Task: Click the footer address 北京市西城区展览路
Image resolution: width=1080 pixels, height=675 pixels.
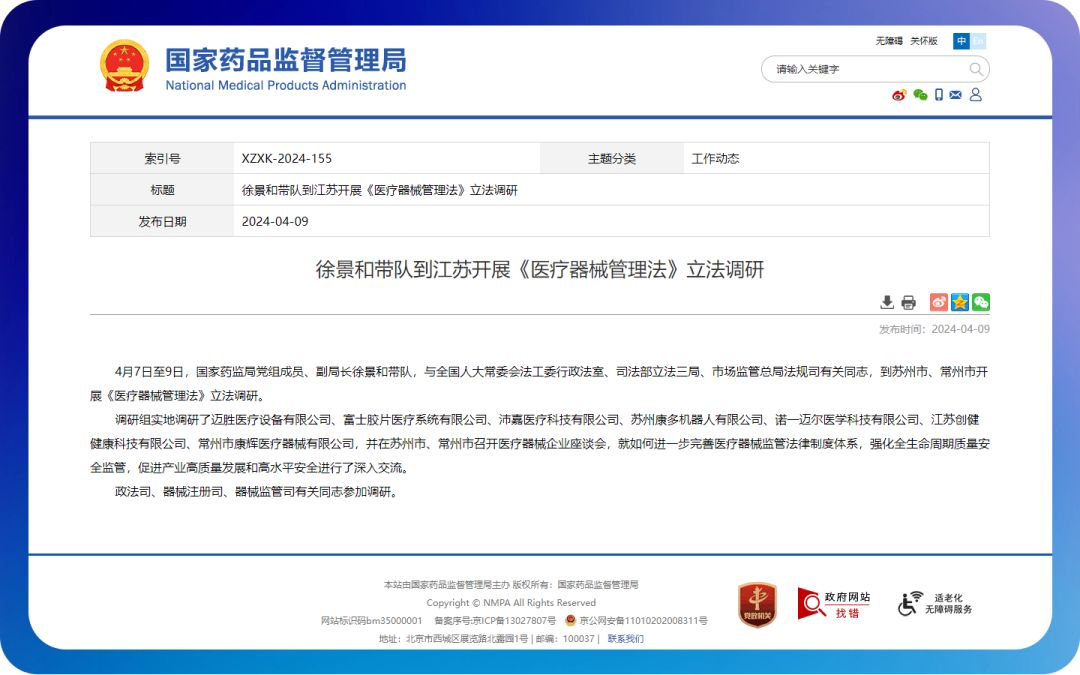Action: point(454,638)
